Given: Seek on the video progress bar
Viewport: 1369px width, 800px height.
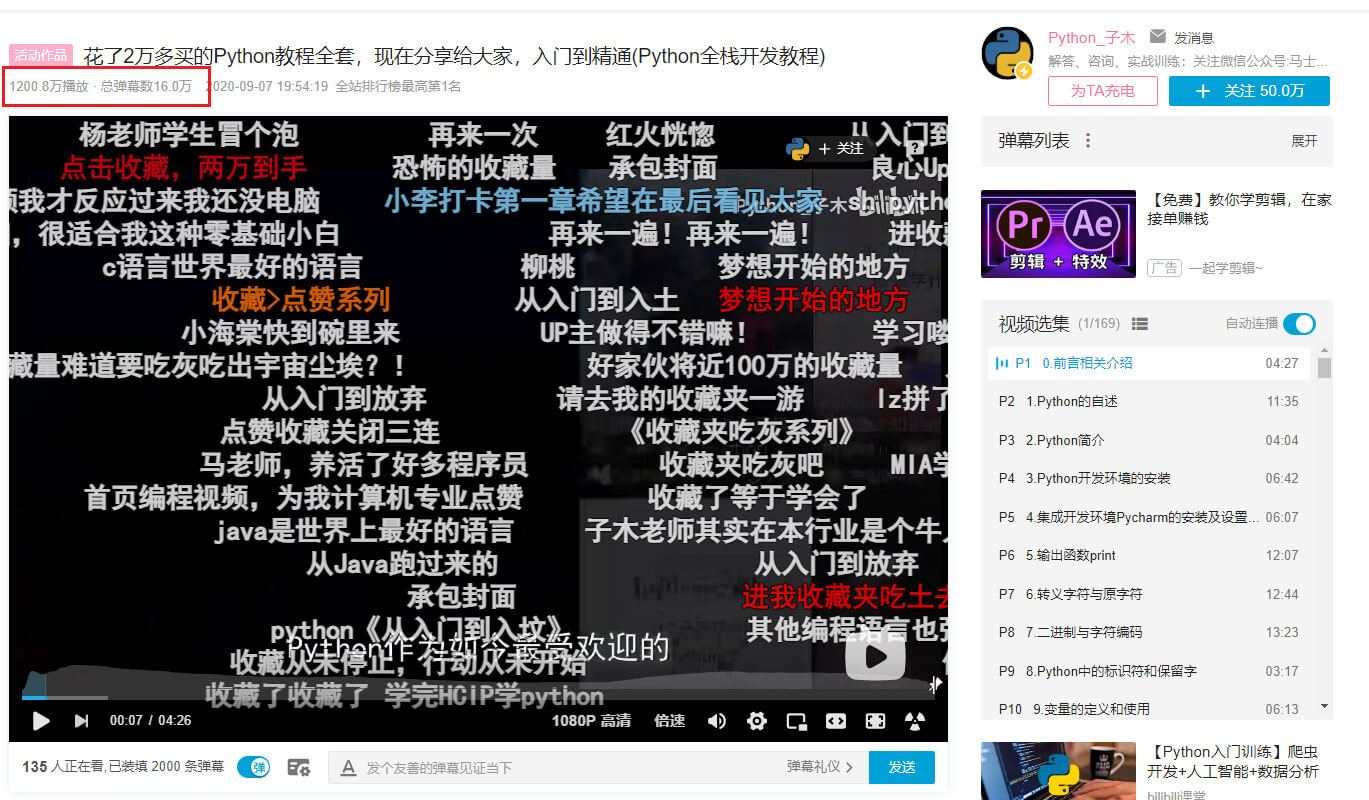Looking at the screenshot, I should (x=478, y=697).
